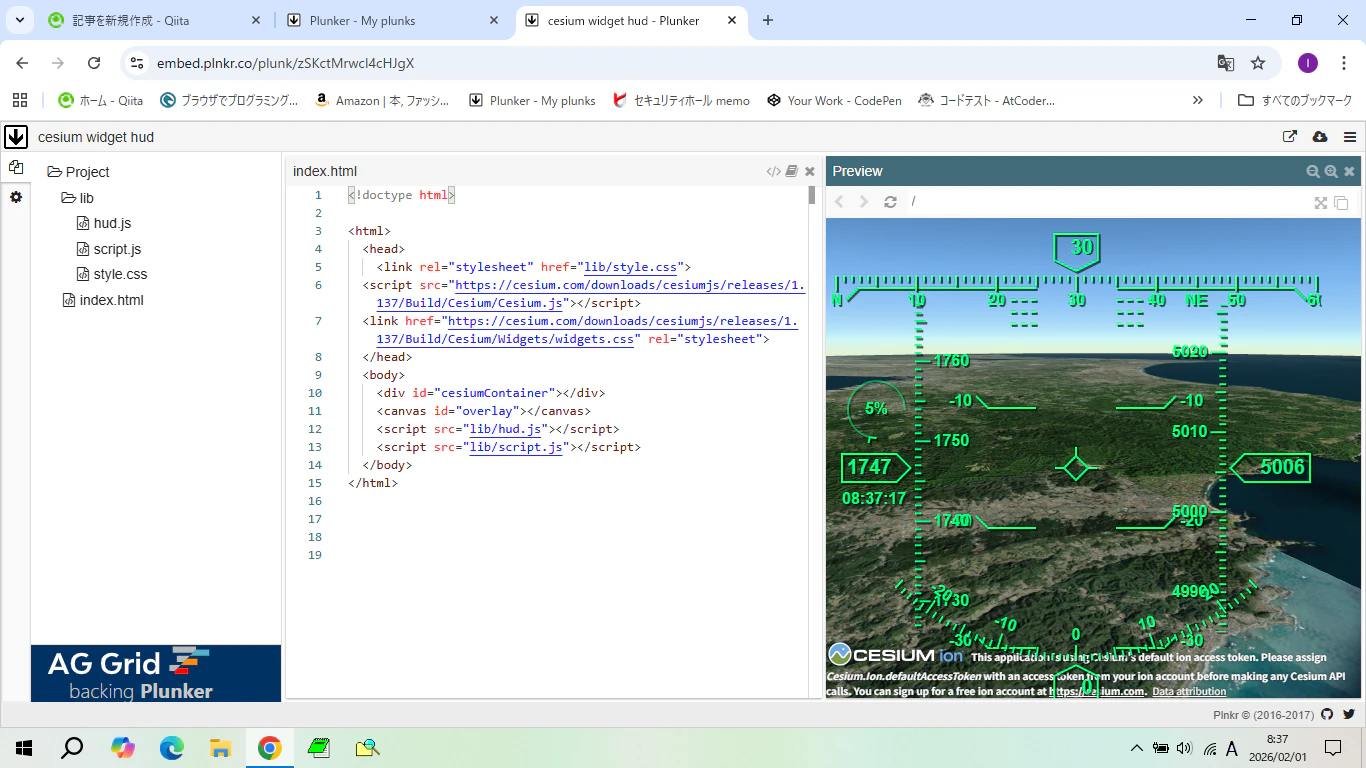Open style.css from the file tree
1366x768 pixels.
coord(119,274)
